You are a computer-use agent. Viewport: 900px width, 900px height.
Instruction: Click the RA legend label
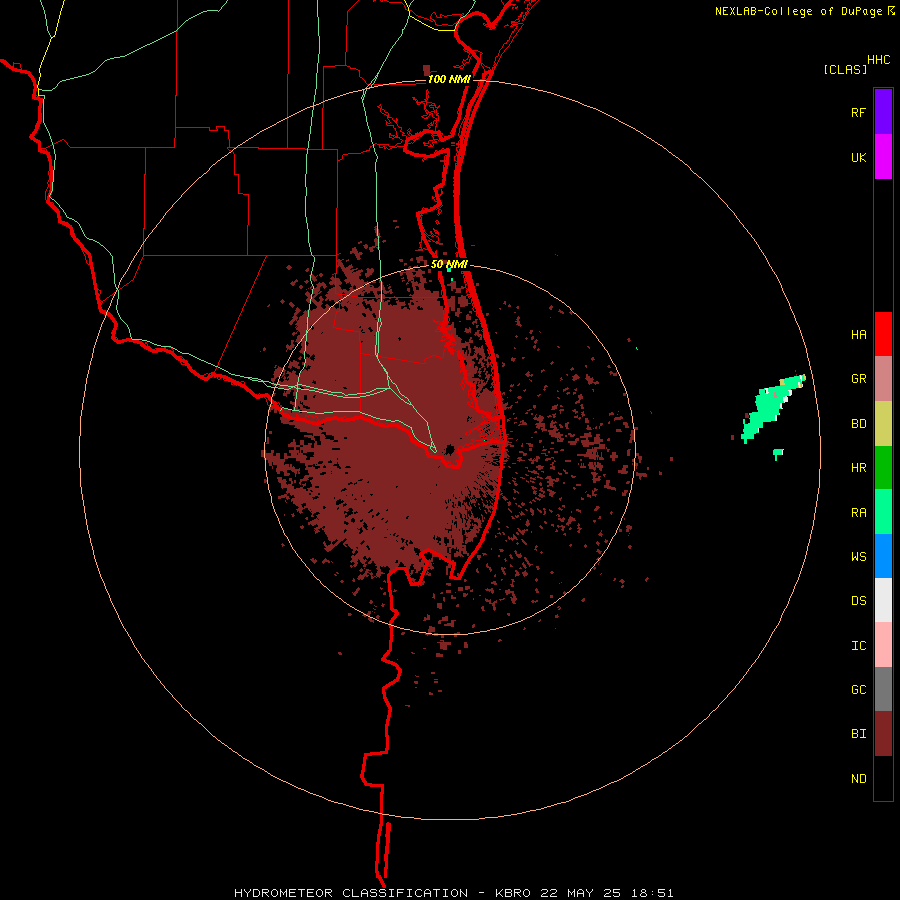tap(858, 513)
